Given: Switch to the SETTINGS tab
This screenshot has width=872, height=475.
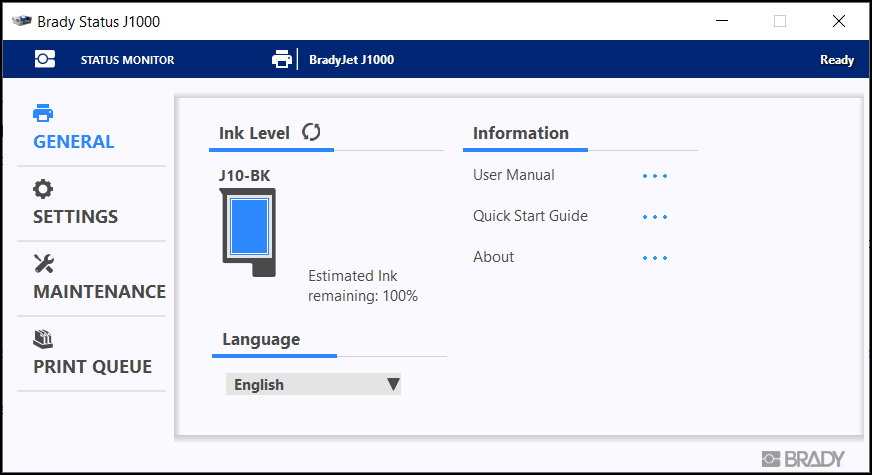Looking at the screenshot, I should tap(76, 217).
